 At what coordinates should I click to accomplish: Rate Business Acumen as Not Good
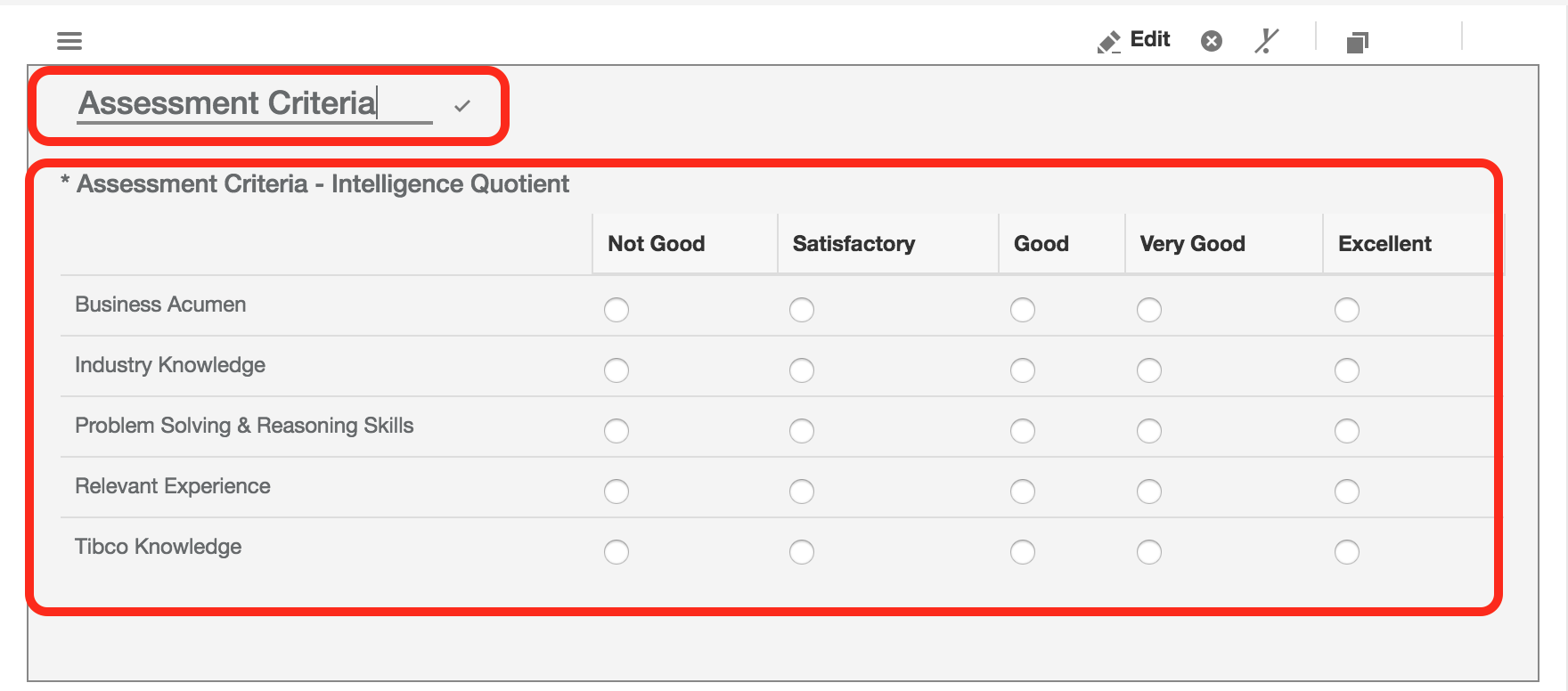pyautogui.click(x=617, y=310)
